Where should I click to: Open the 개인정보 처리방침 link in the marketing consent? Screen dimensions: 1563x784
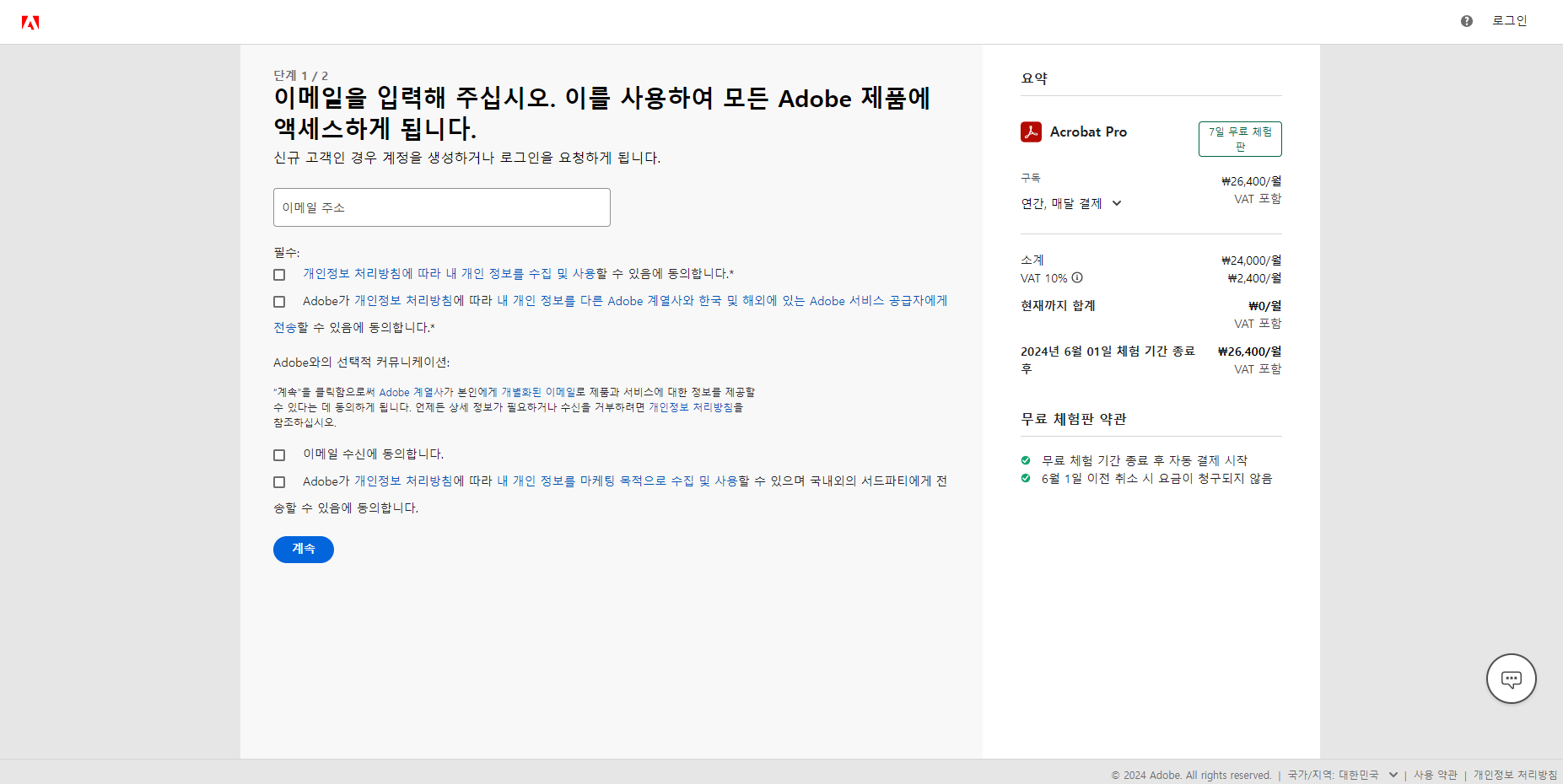(403, 481)
